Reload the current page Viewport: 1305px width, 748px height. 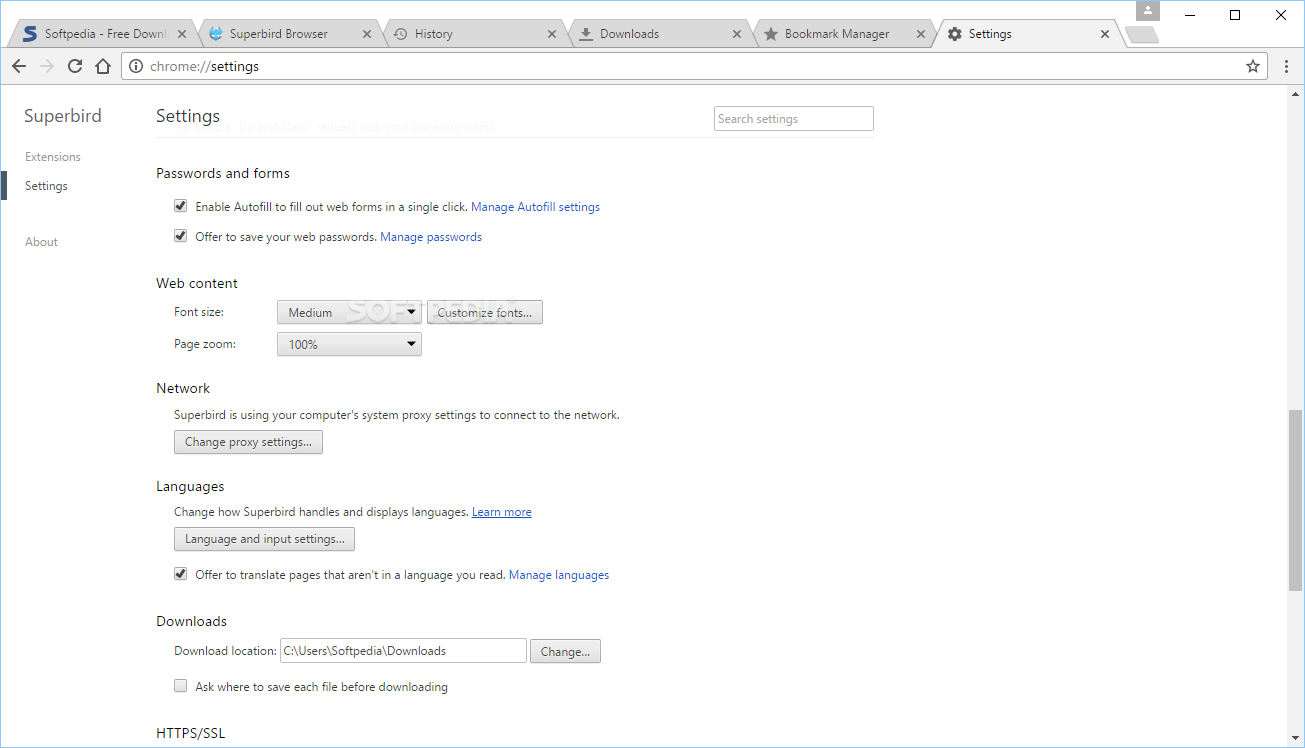pos(75,66)
